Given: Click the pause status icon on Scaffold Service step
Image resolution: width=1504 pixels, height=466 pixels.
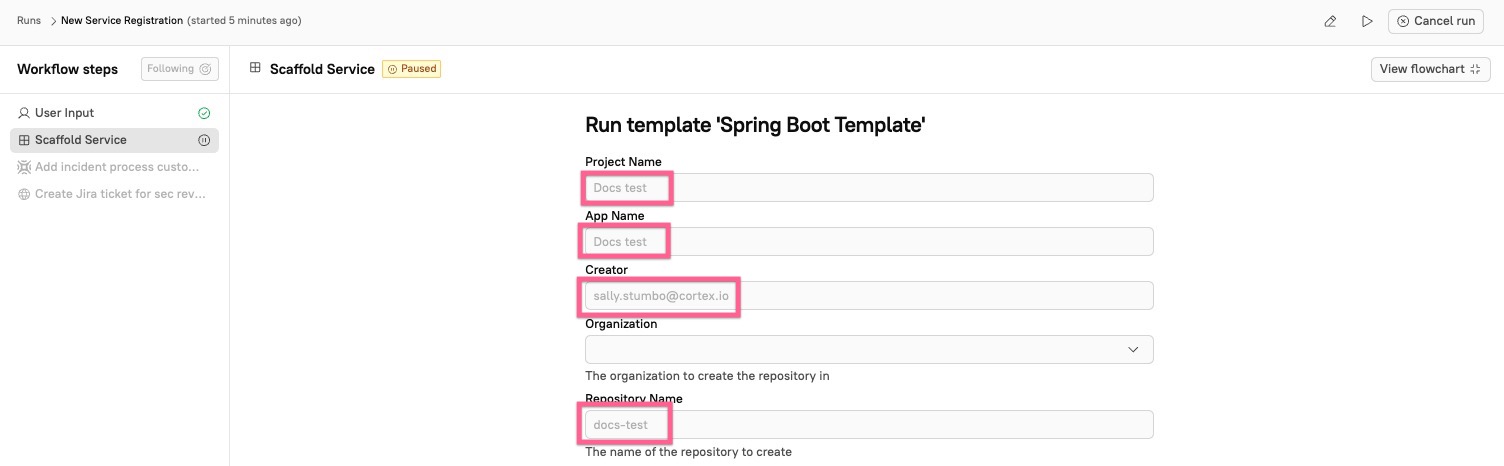Looking at the screenshot, I should (x=204, y=140).
